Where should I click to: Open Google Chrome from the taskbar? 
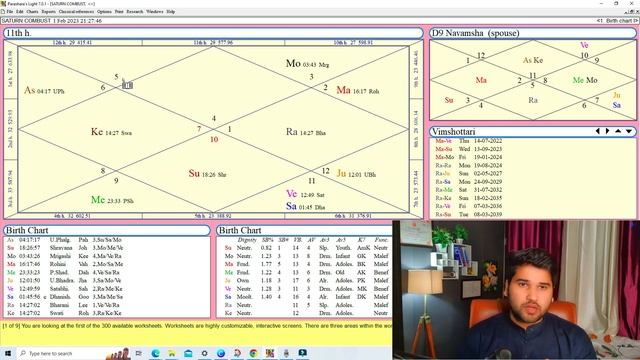coord(253,353)
